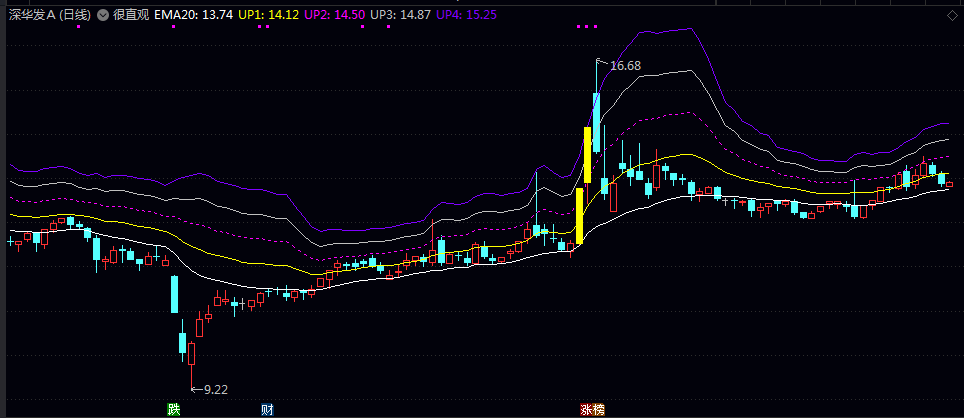Click the 16.68 high price label
The width and height of the screenshot is (964, 418).
pyautogui.click(x=625, y=66)
